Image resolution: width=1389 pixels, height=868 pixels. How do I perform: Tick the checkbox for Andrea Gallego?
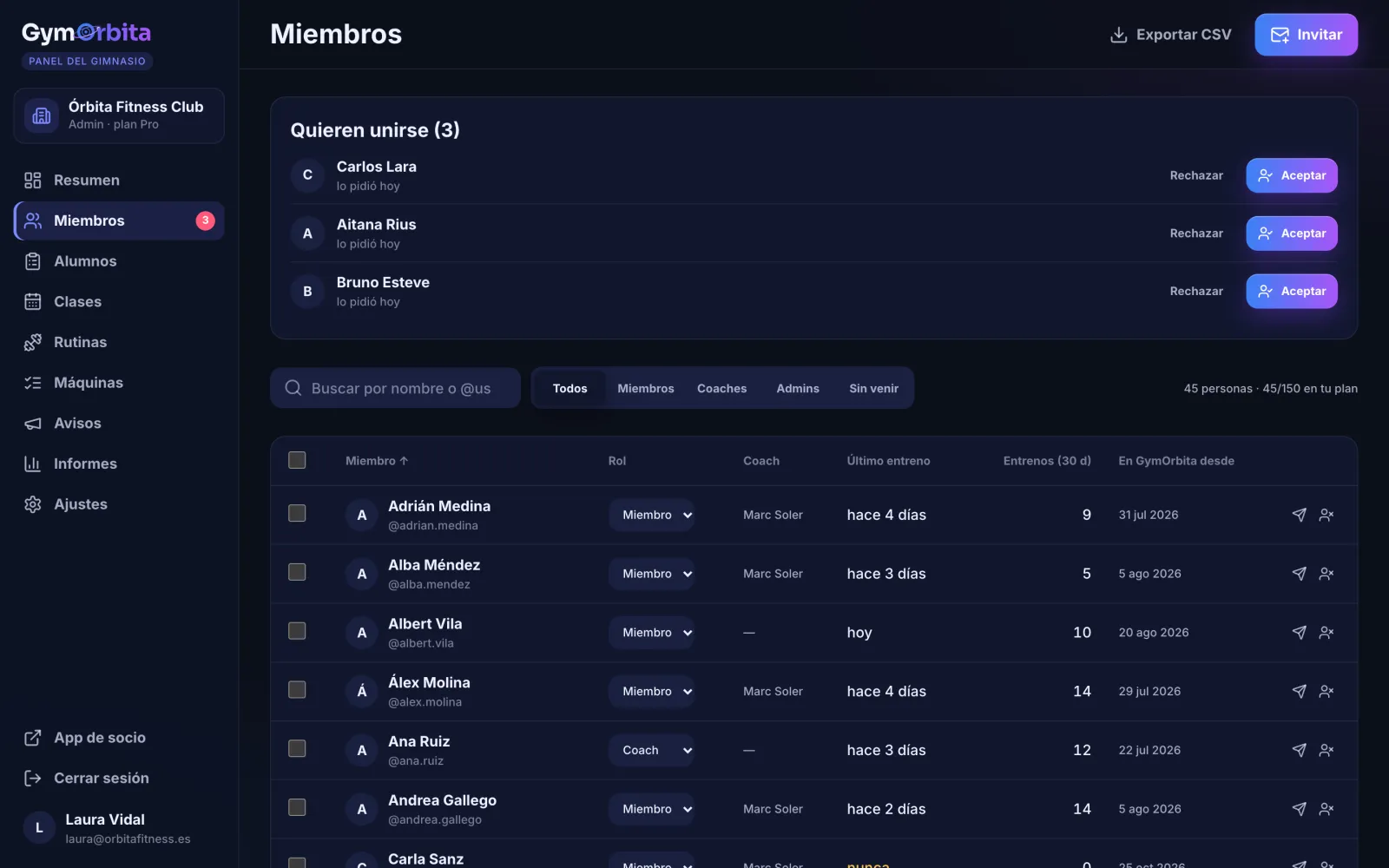pyautogui.click(x=297, y=807)
